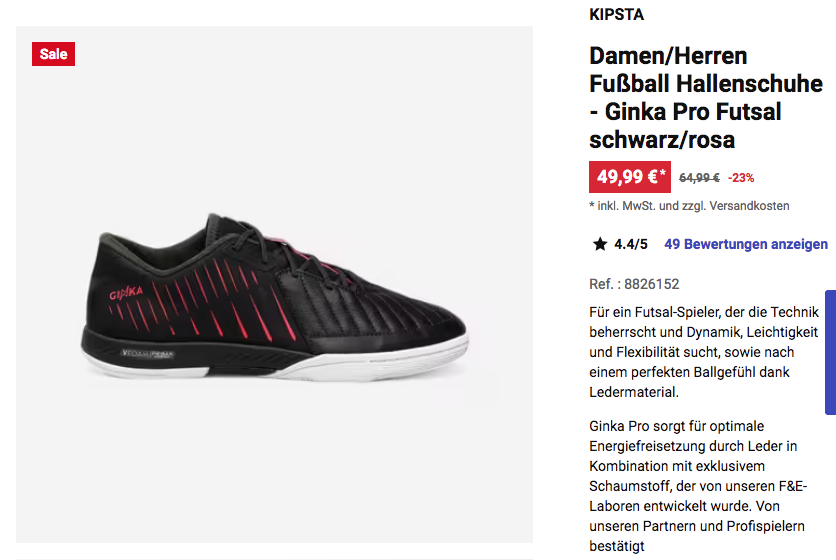Click the white sole of the shoe
Screen dimensions: 836x560
pos(373,363)
